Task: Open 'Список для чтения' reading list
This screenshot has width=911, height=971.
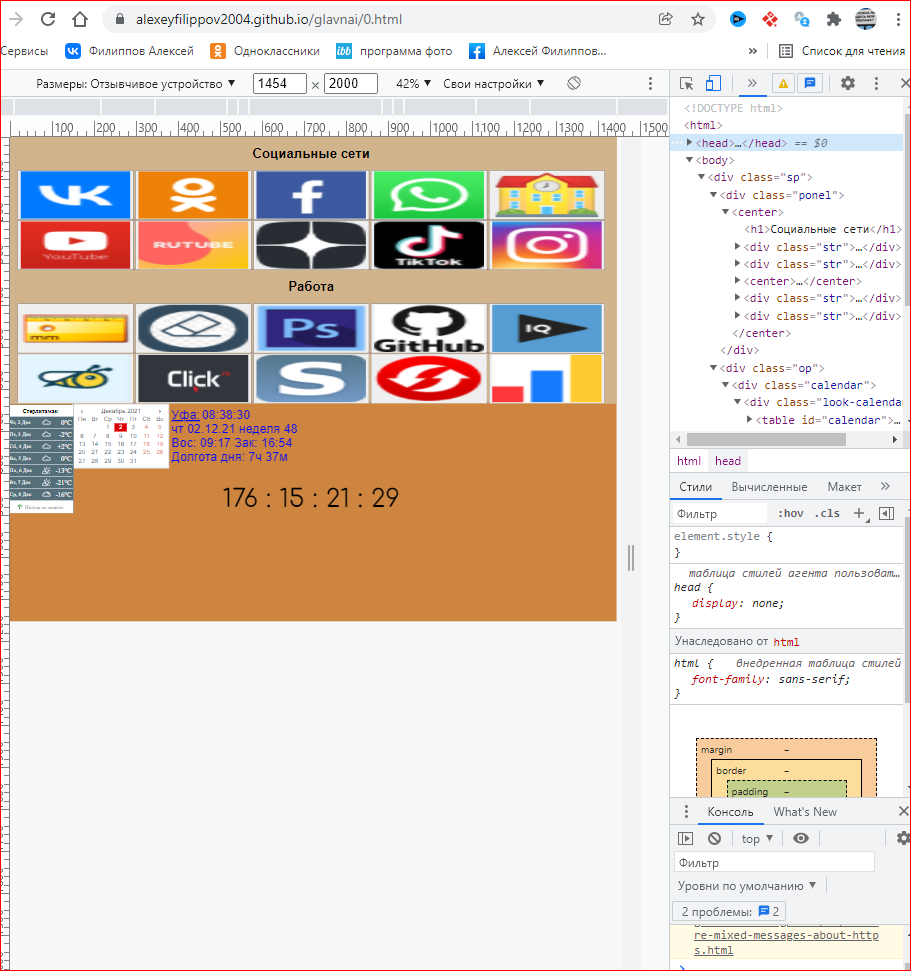Action: (842, 51)
